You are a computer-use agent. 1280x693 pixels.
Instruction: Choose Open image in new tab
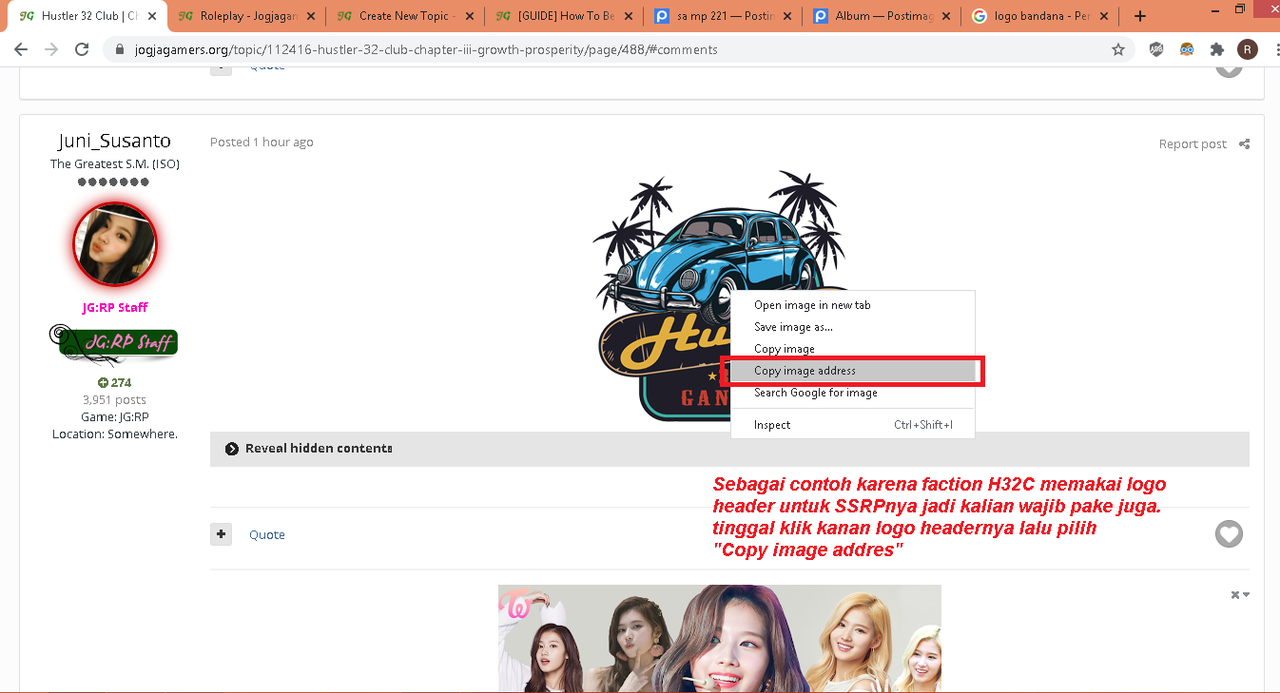coord(852,305)
